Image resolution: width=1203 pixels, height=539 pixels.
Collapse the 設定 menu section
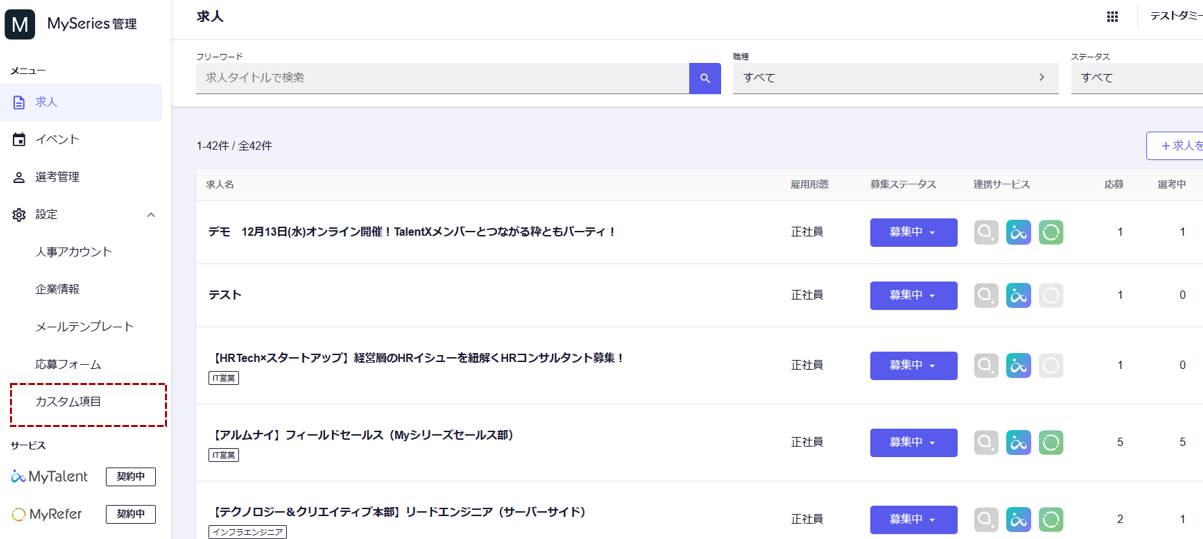point(151,215)
